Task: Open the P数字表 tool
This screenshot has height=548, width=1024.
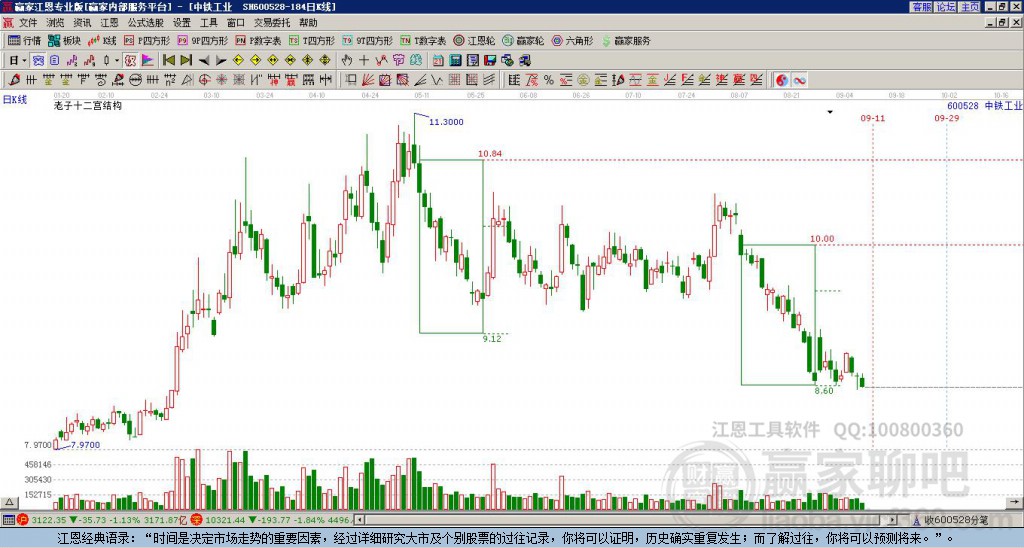Action: [x=259, y=40]
